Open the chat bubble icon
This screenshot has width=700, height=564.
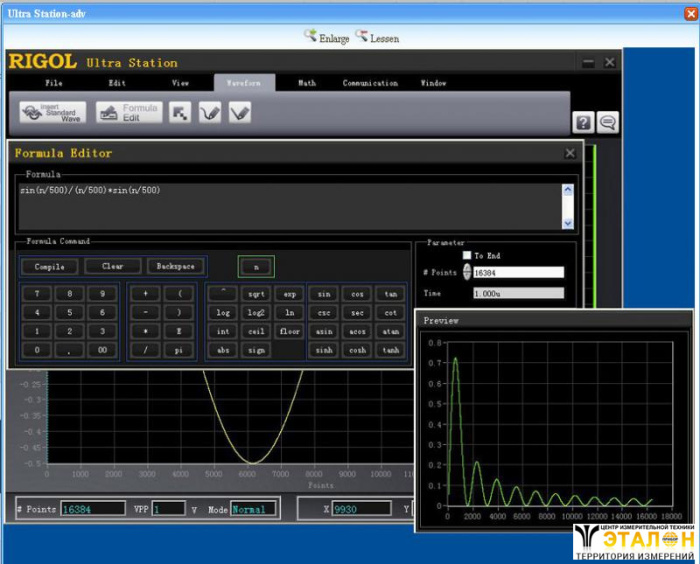pyautogui.click(x=607, y=122)
